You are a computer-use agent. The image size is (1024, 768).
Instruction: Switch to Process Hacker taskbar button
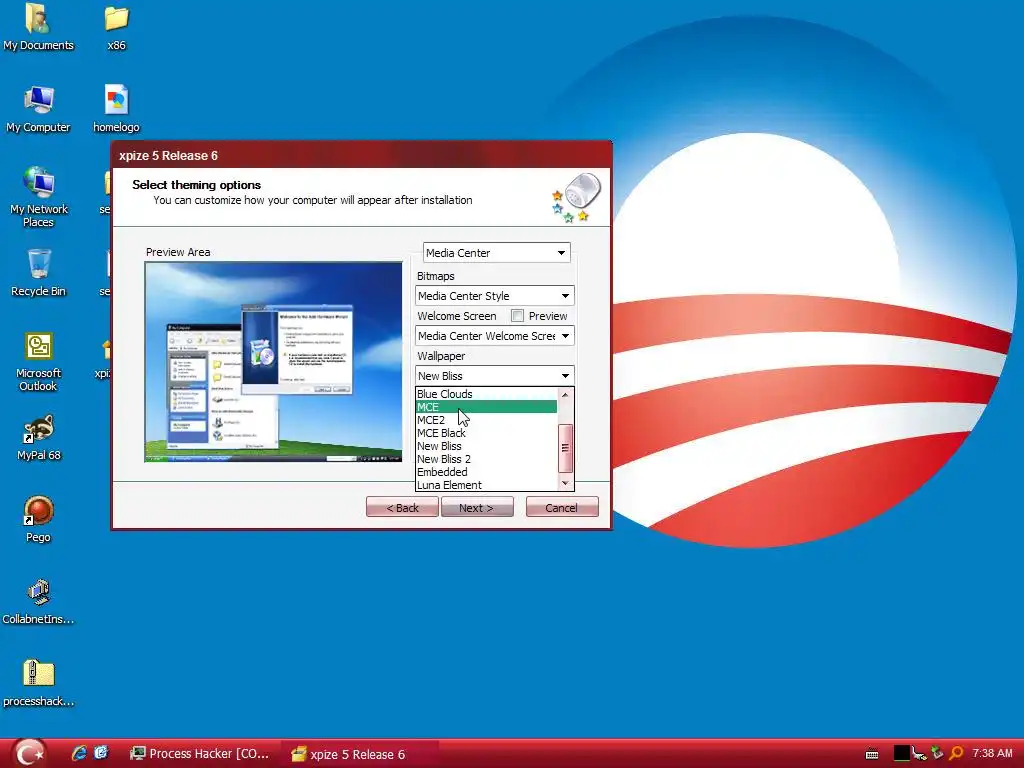(200, 754)
